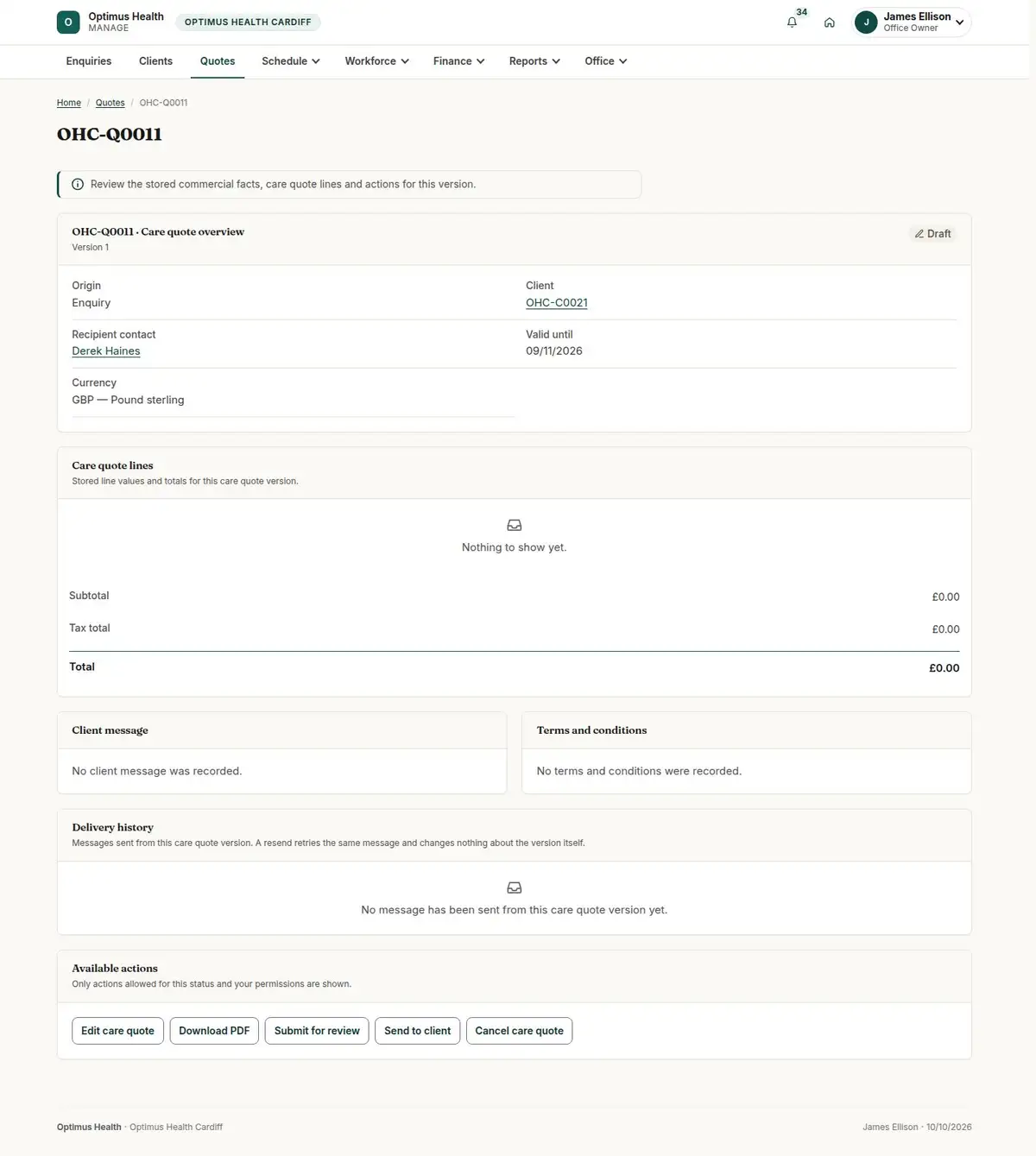Expand the James Ellison user menu
This screenshot has height=1156, width=1036.
pyautogui.click(x=912, y=22)
